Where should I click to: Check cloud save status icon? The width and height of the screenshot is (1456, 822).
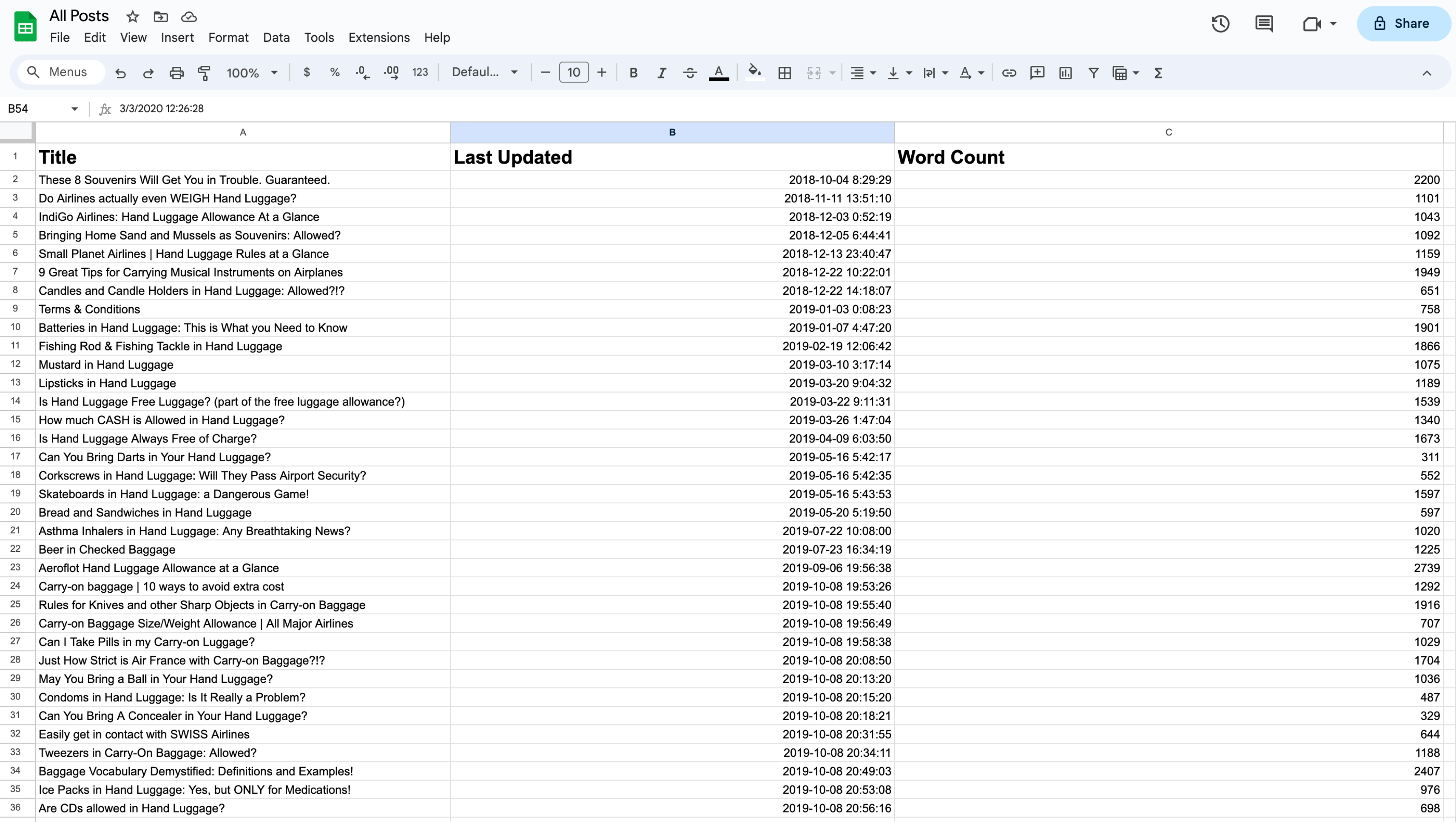point(188,17)
